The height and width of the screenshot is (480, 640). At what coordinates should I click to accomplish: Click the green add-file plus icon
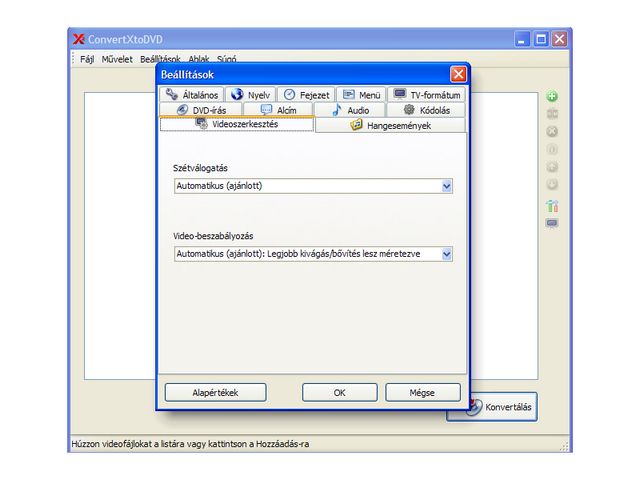(552, 97)
